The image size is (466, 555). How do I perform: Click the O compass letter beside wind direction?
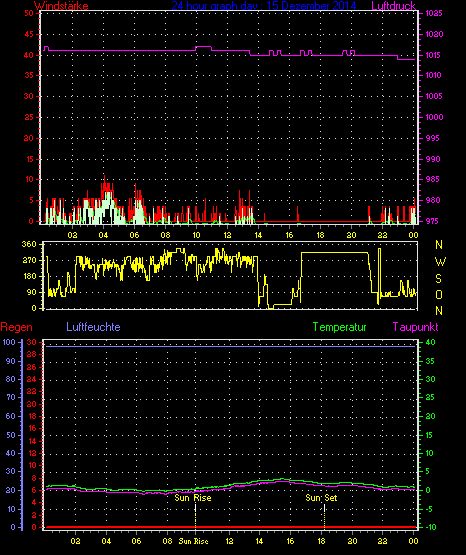[x=439, y=294]
